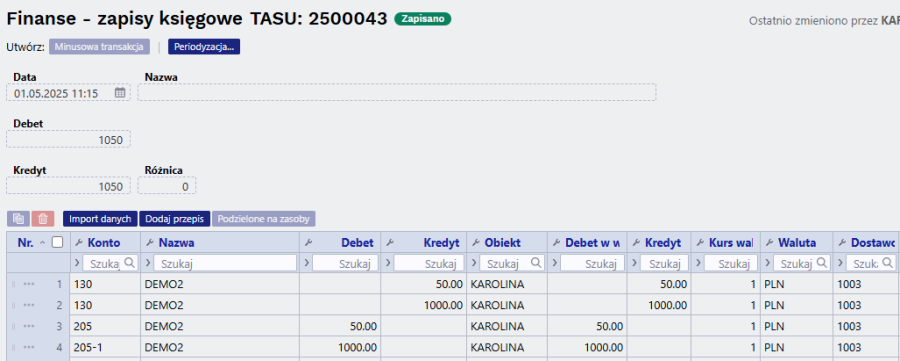Click the Data field showing 01.05.2025 11:15

tap(68, 92)
